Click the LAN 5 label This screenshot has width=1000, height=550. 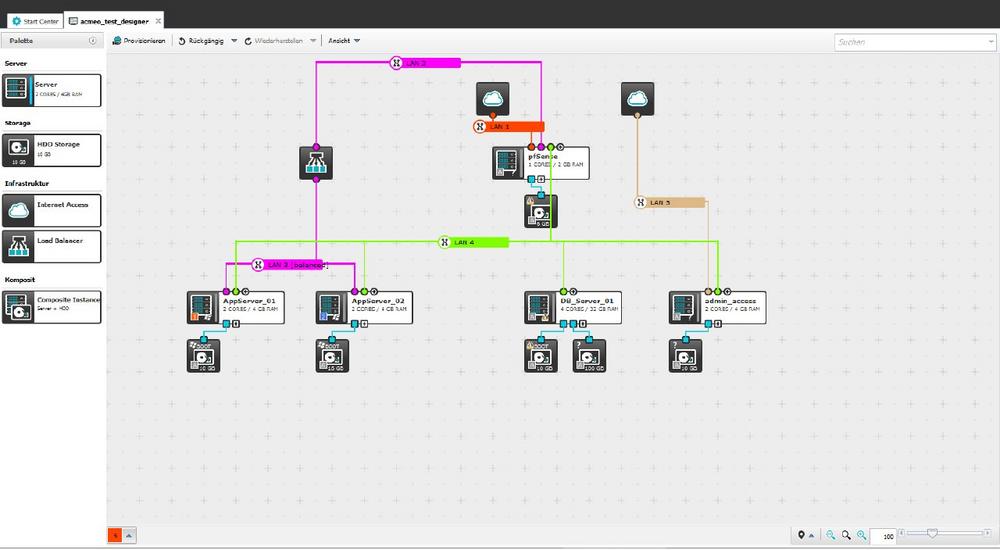click(x=660, y=203)
